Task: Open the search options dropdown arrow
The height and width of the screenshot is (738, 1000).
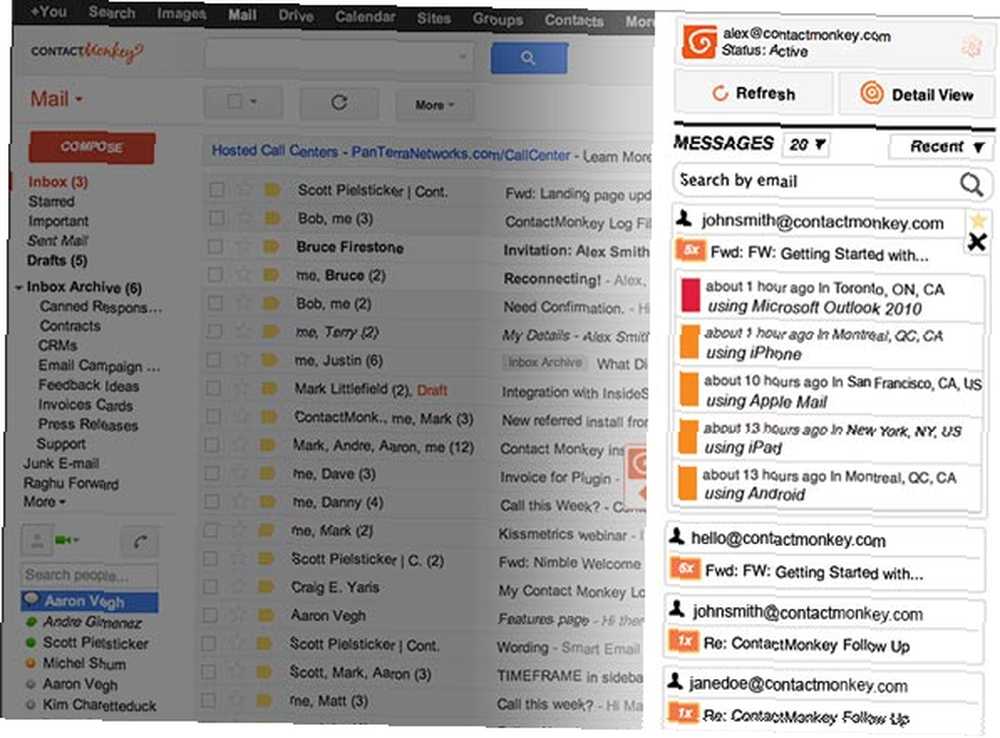Action: click(x=462, y=57)
